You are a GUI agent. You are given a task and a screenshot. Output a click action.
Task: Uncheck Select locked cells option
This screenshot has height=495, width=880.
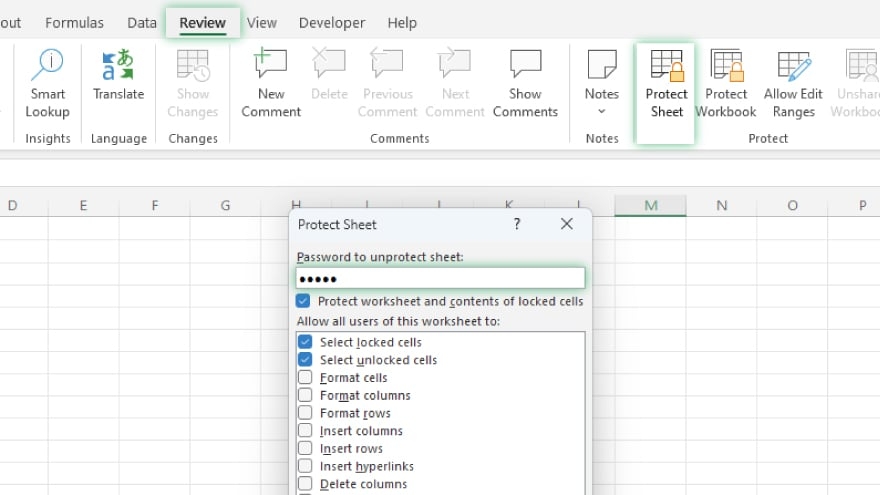[x=306, y=342]
